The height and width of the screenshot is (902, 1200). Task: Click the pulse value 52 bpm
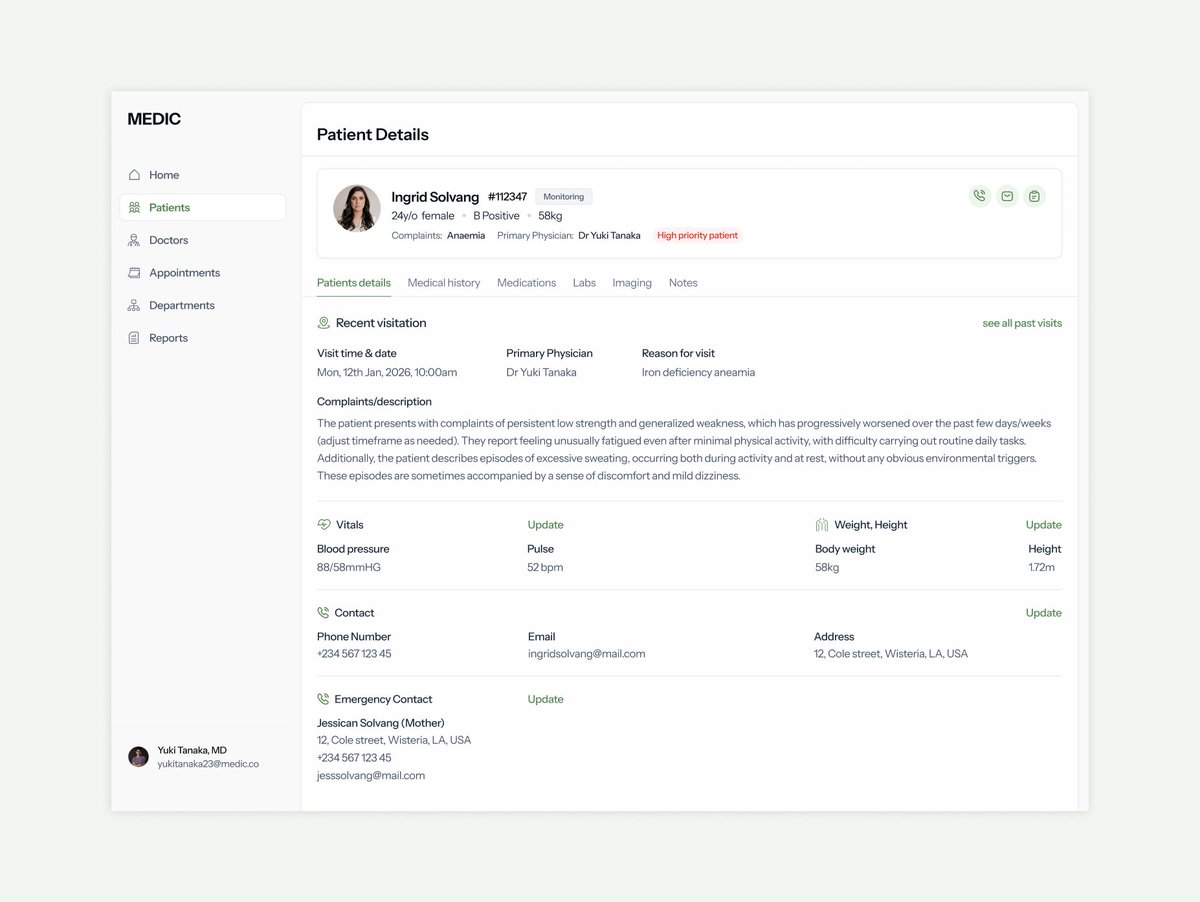pos(545,567)
